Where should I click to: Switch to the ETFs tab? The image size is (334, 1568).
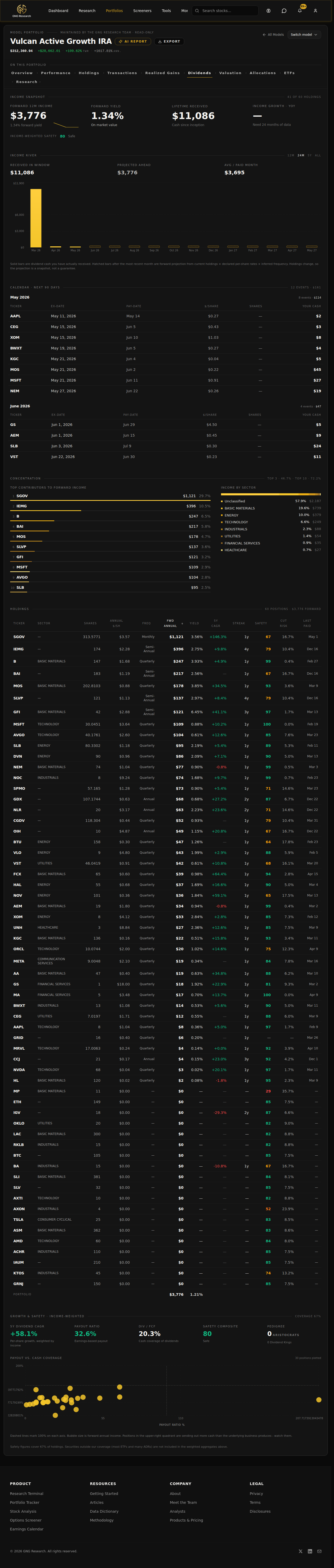click(290, 73)
